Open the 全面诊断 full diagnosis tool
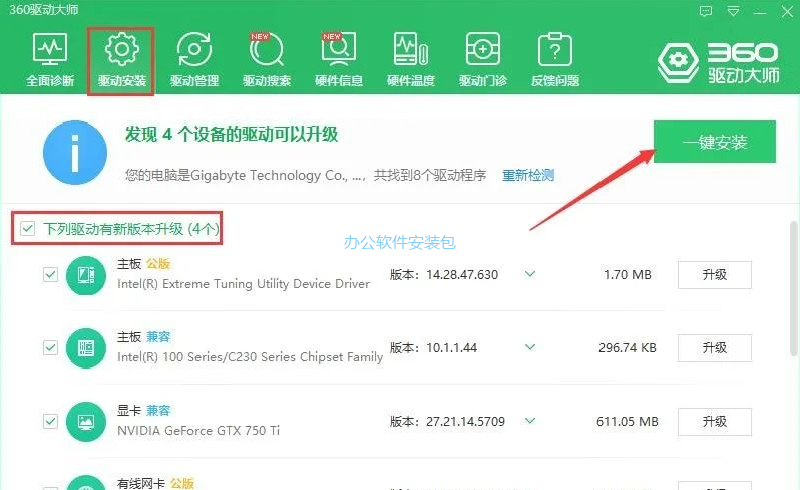Image resolution: width=800 pixels, height=490 pixels. (50, 60)
